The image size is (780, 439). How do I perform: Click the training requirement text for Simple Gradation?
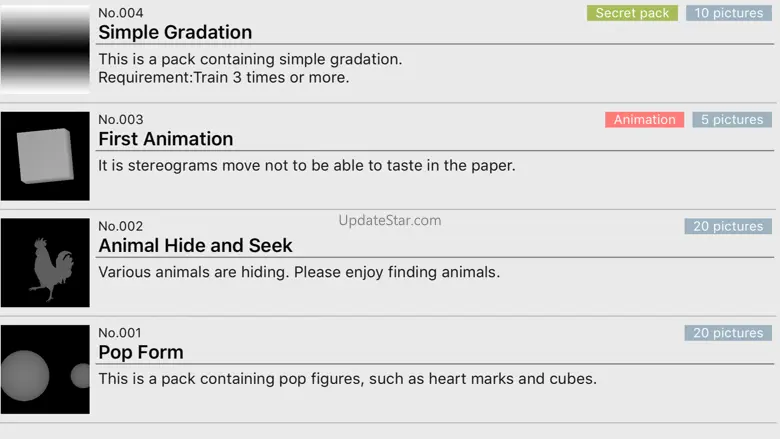coord(224,78)
